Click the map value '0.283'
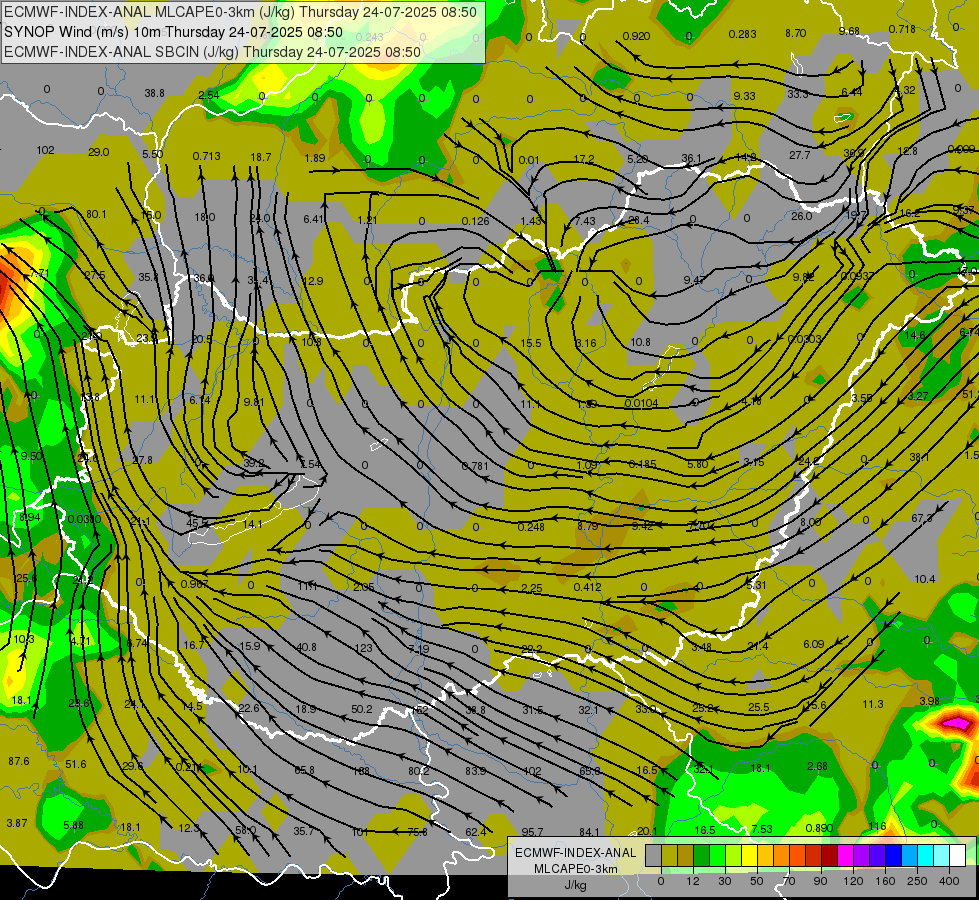Viewport: 979px width, 900px height. (x=742, y=34)
